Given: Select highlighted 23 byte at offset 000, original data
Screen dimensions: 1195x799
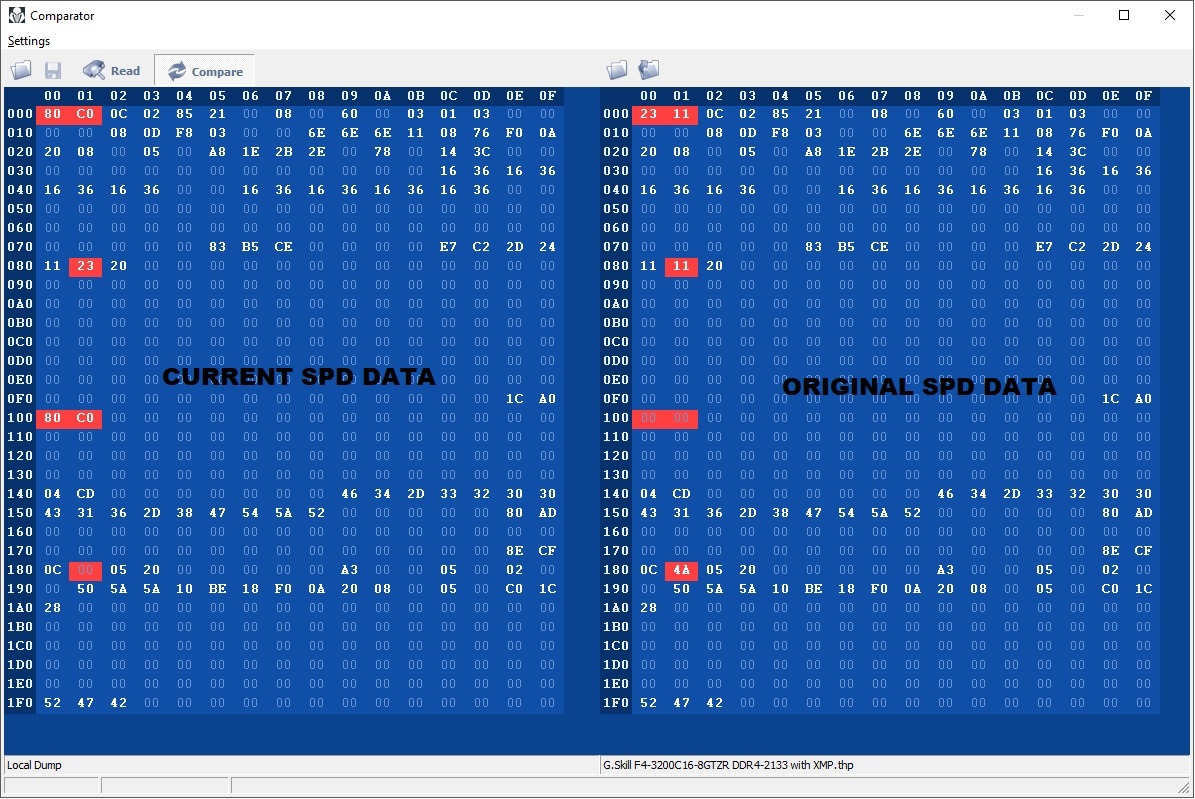Looking at the screenshot, I should pos(648,114).
